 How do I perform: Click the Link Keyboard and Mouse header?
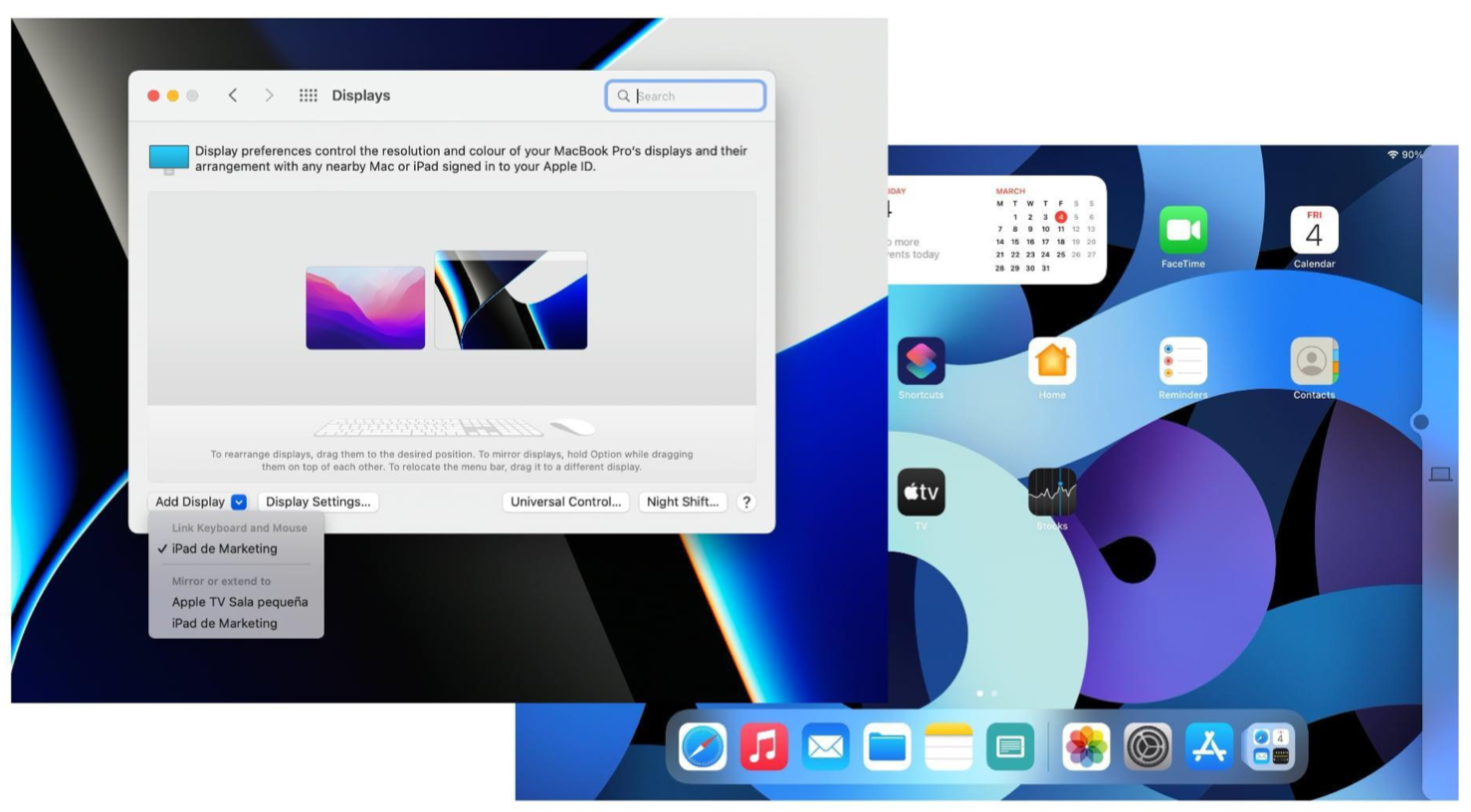click(239, 528)
